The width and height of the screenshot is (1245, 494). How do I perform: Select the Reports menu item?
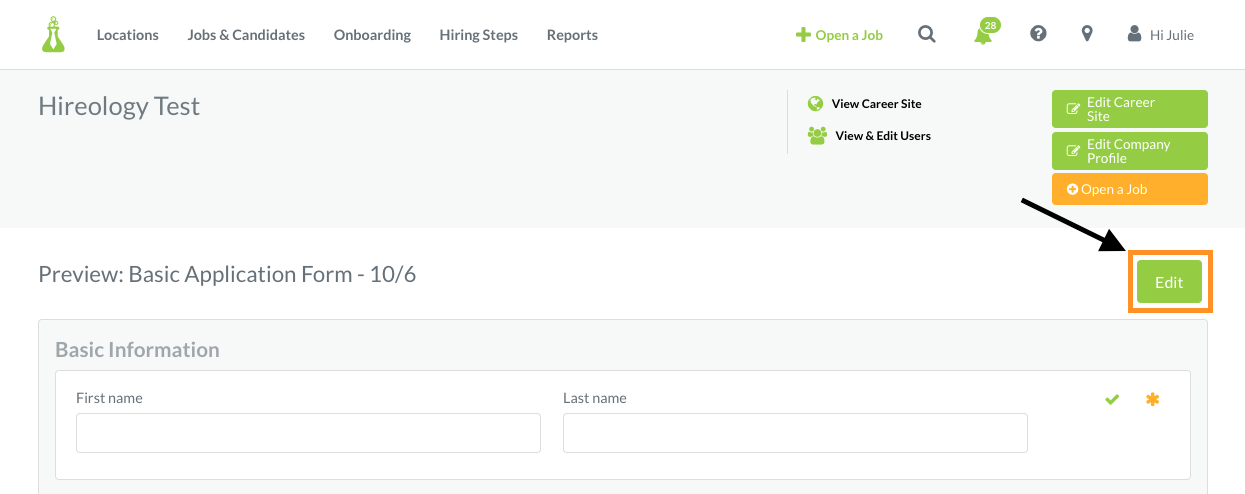[572, 35]
